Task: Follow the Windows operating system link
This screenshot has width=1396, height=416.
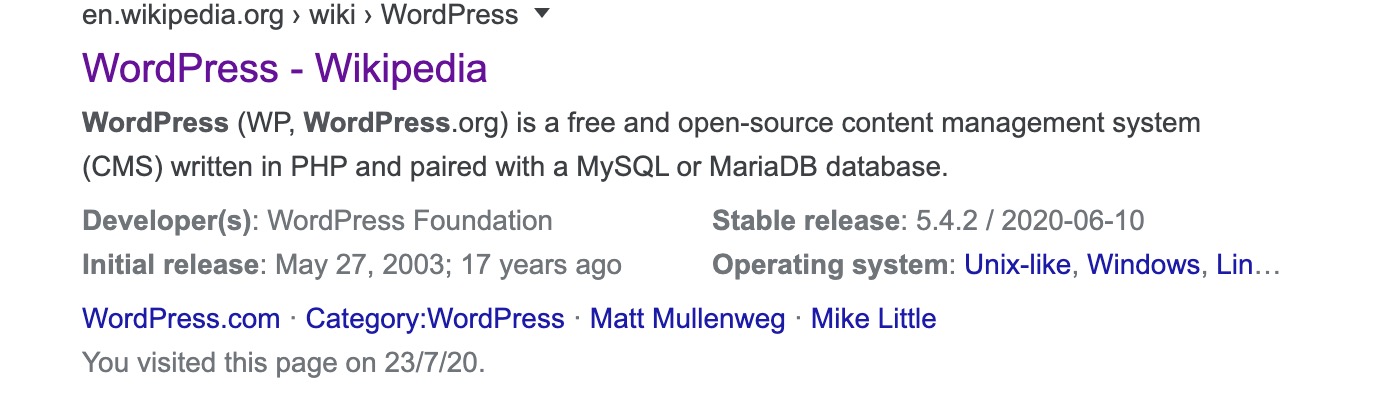Action: (1143, 265)
